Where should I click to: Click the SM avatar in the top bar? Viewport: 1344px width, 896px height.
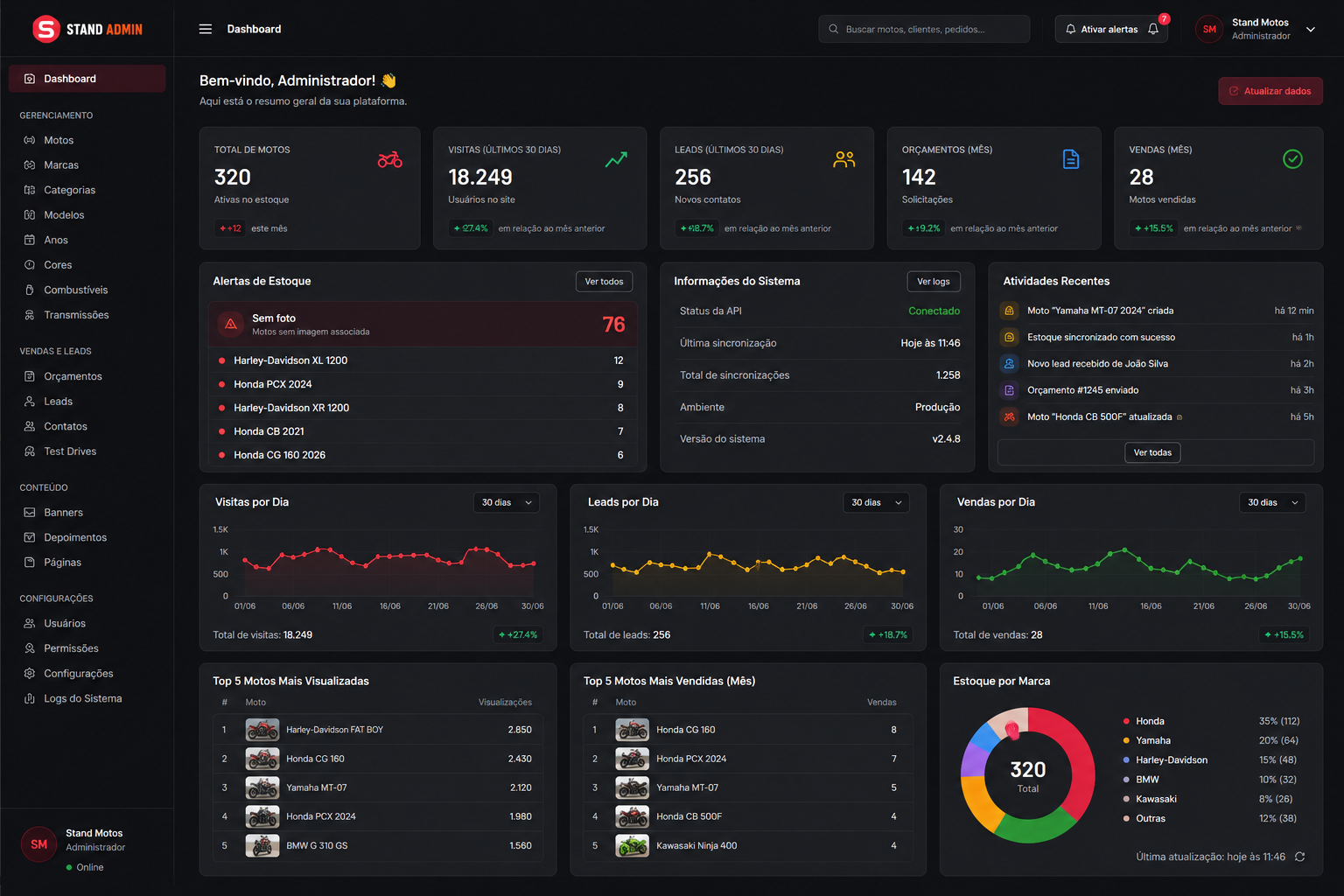1209,29
